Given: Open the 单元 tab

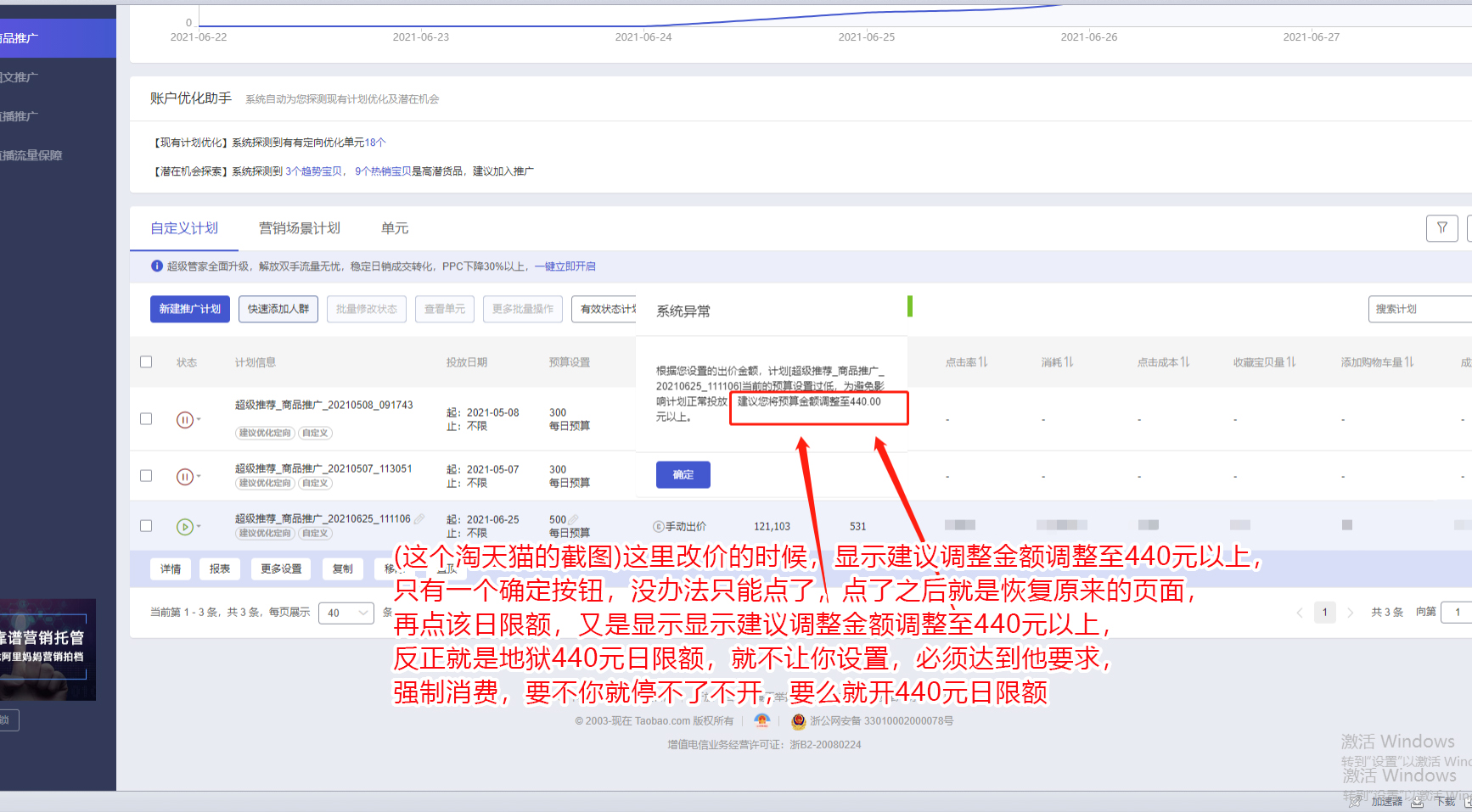Looking at the screenshot, I should point(395,228).
